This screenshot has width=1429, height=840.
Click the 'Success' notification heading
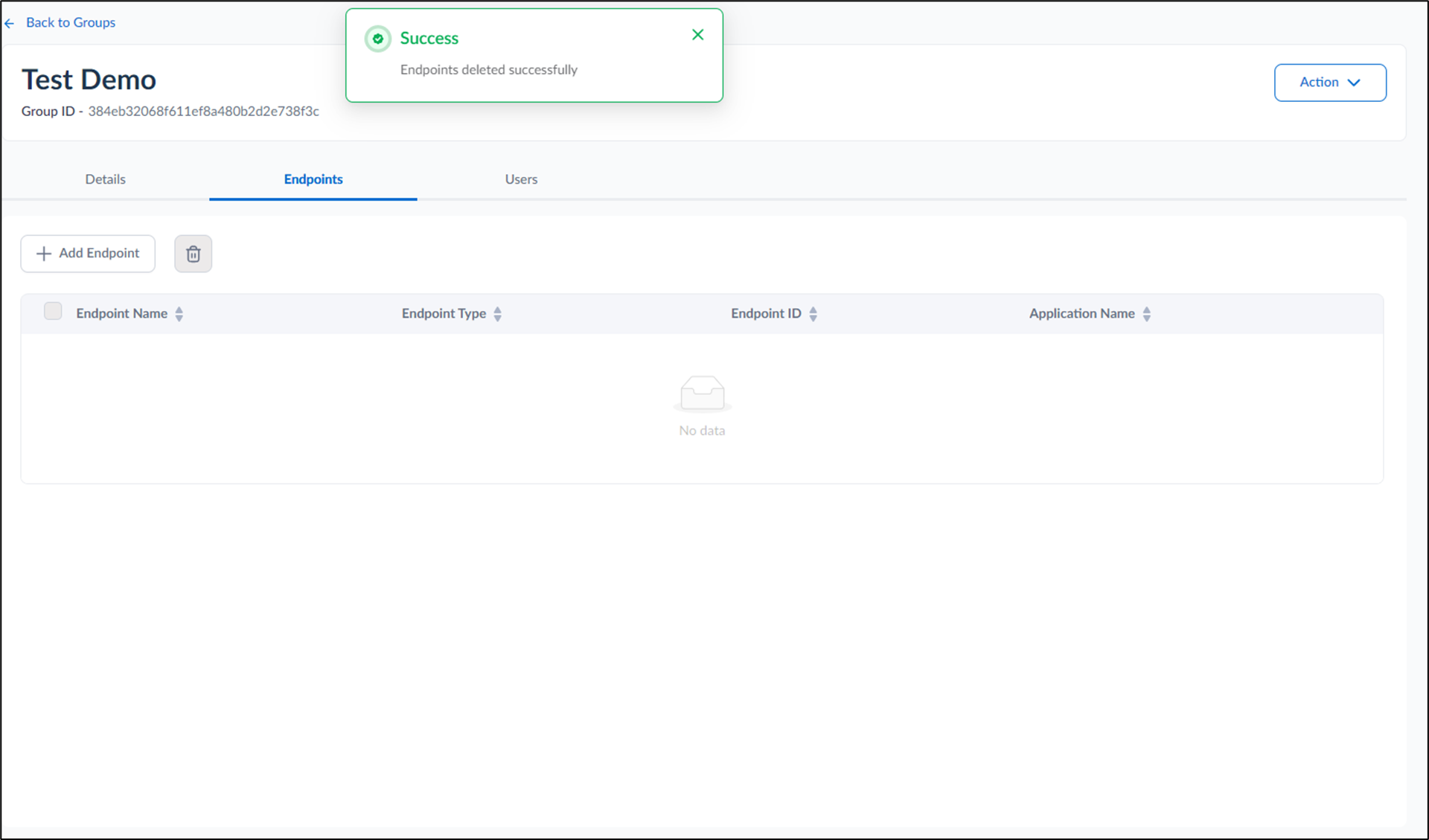(x=429, y=38)
